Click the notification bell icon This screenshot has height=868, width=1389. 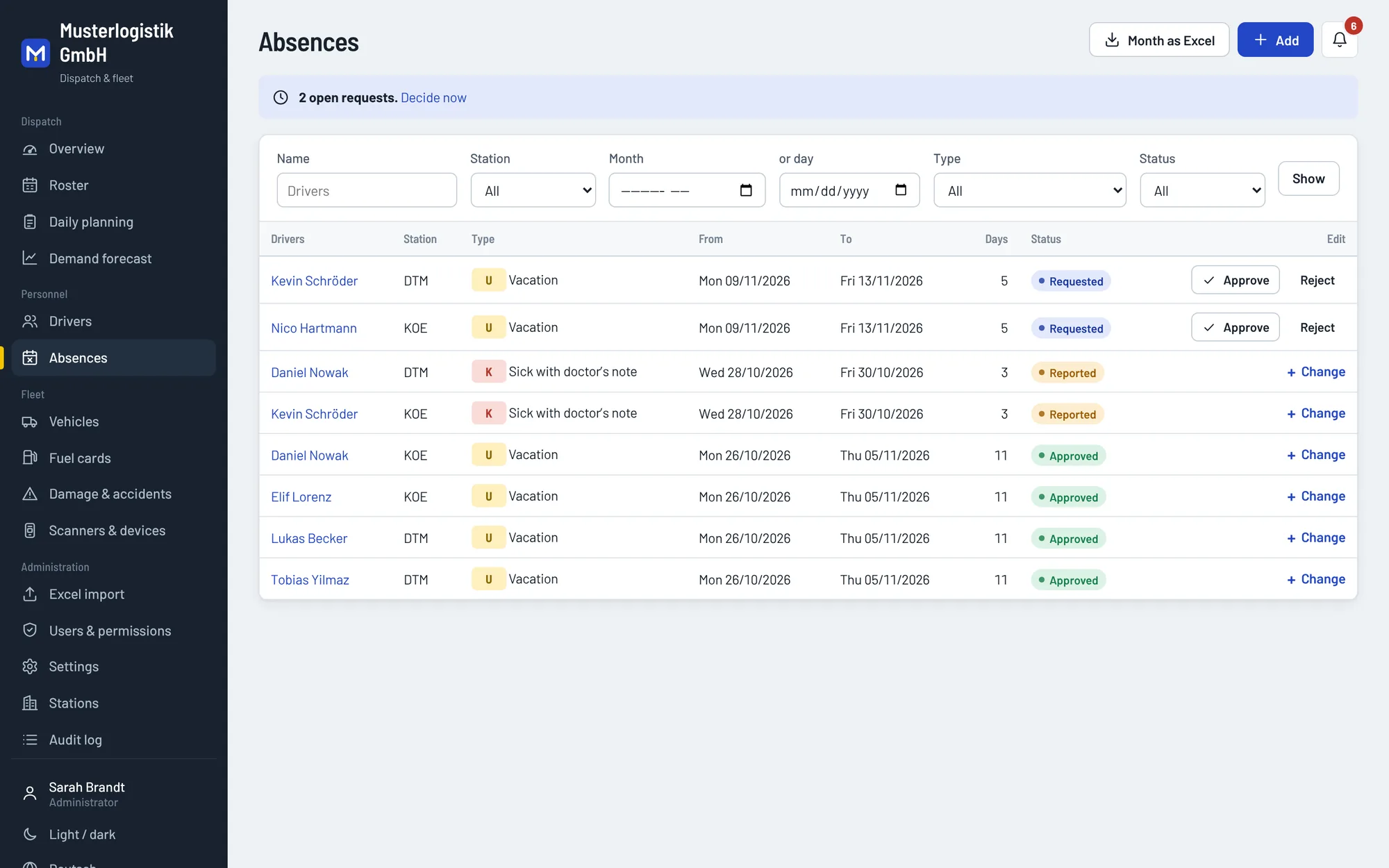click(1339, 40)
